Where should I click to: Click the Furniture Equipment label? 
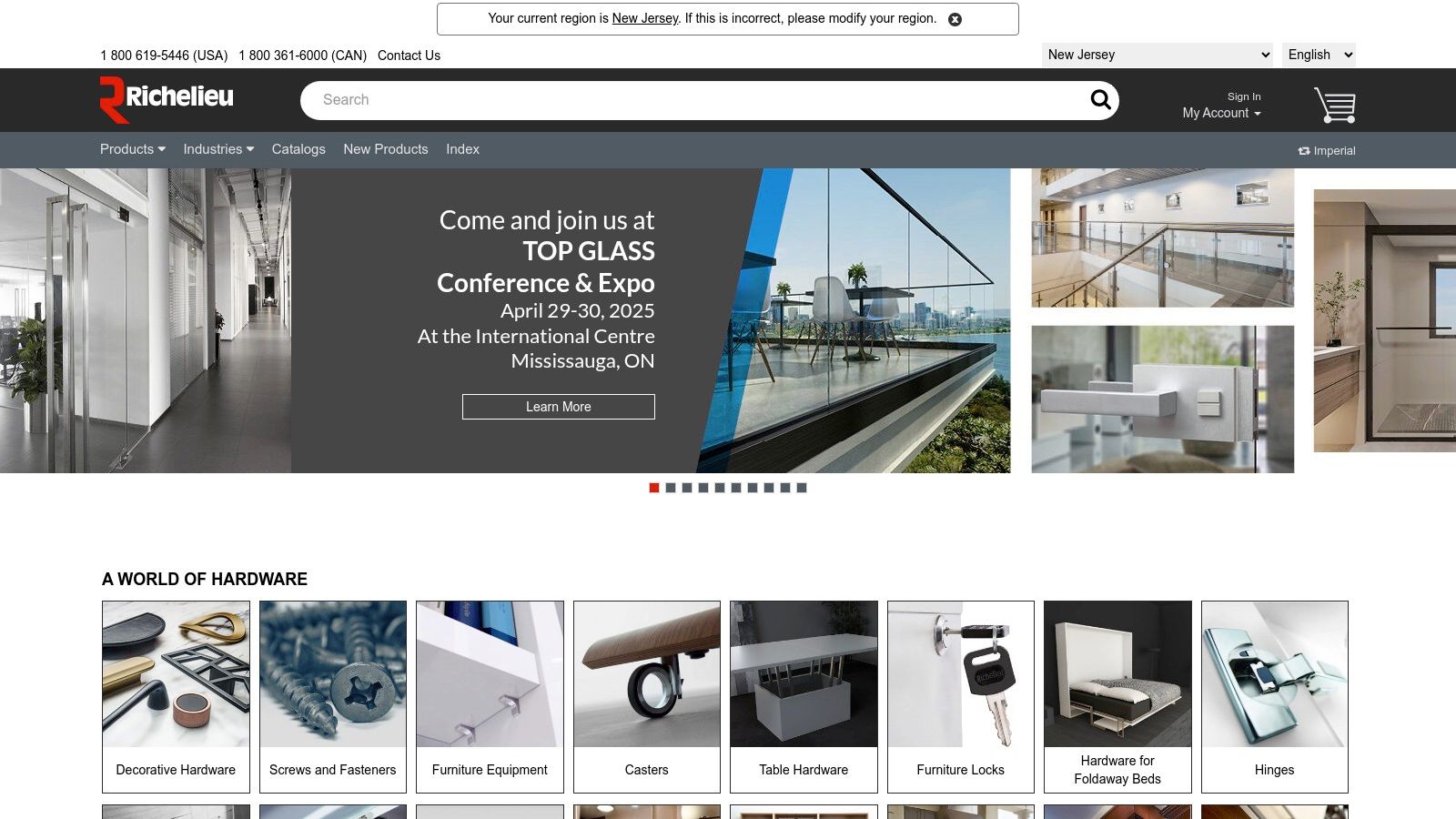click(x=490, y=770)
